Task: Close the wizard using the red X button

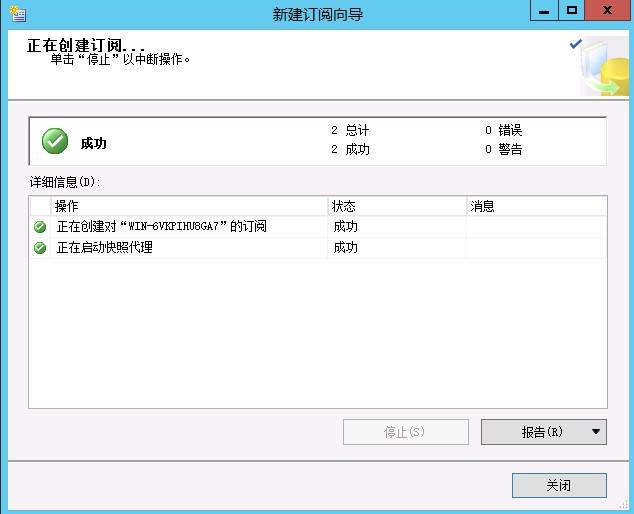Action: (x=606, y=11)
